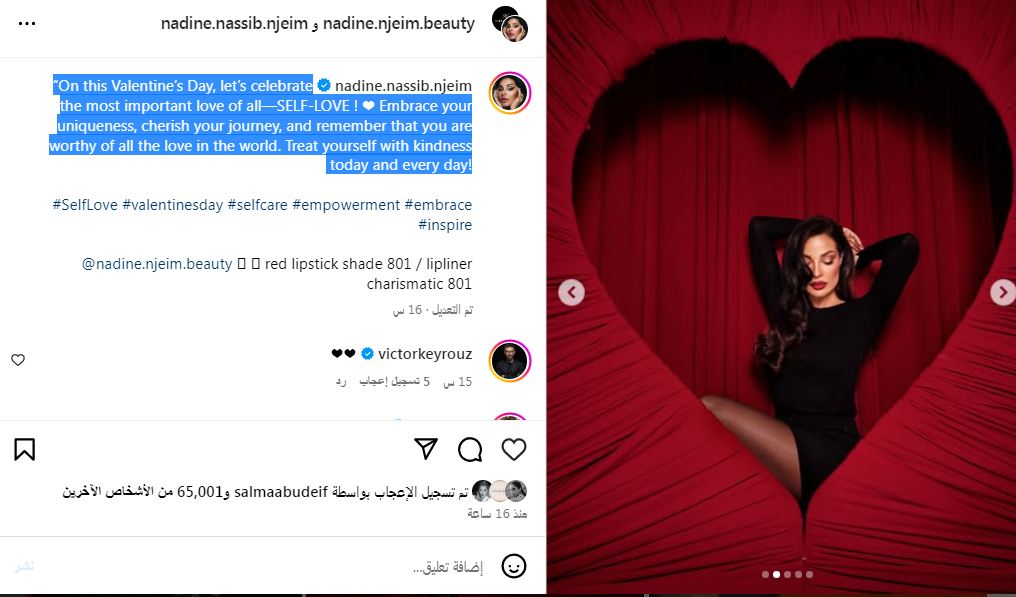Save the post with the bookmark icon
1016x597 pixels.
pyautogui.click(x=25, y=449)
